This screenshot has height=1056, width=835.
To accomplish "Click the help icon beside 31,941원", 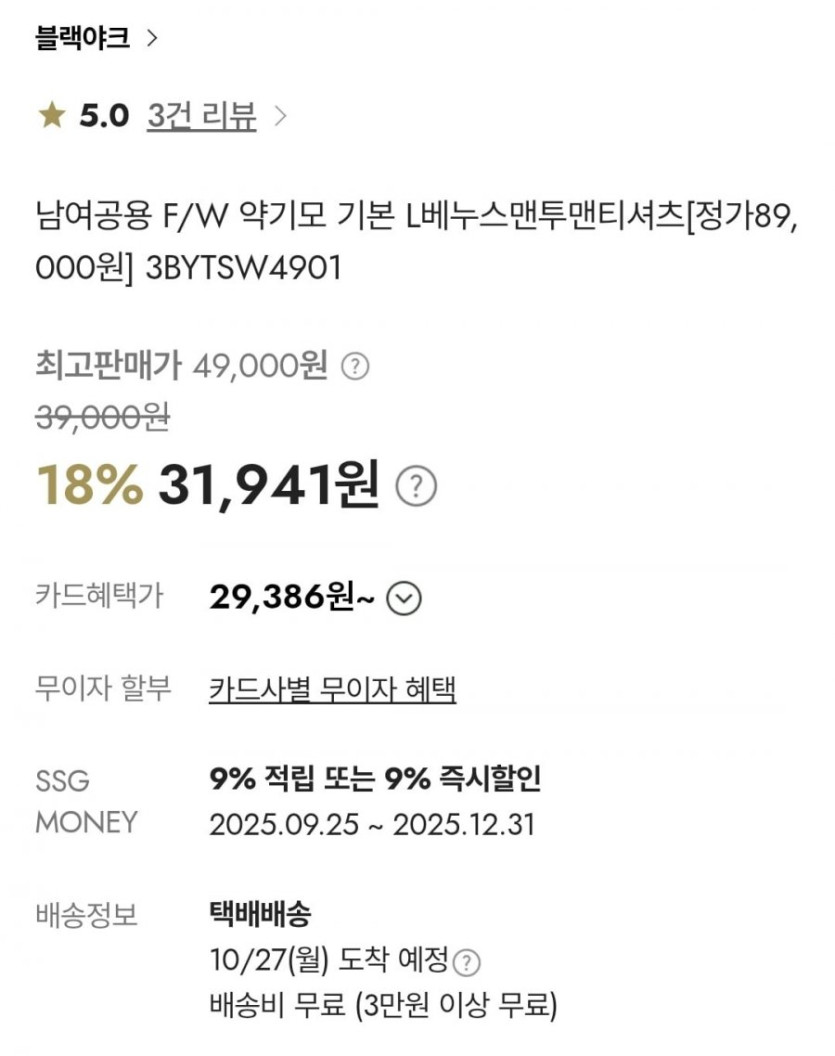I will 417,488.
